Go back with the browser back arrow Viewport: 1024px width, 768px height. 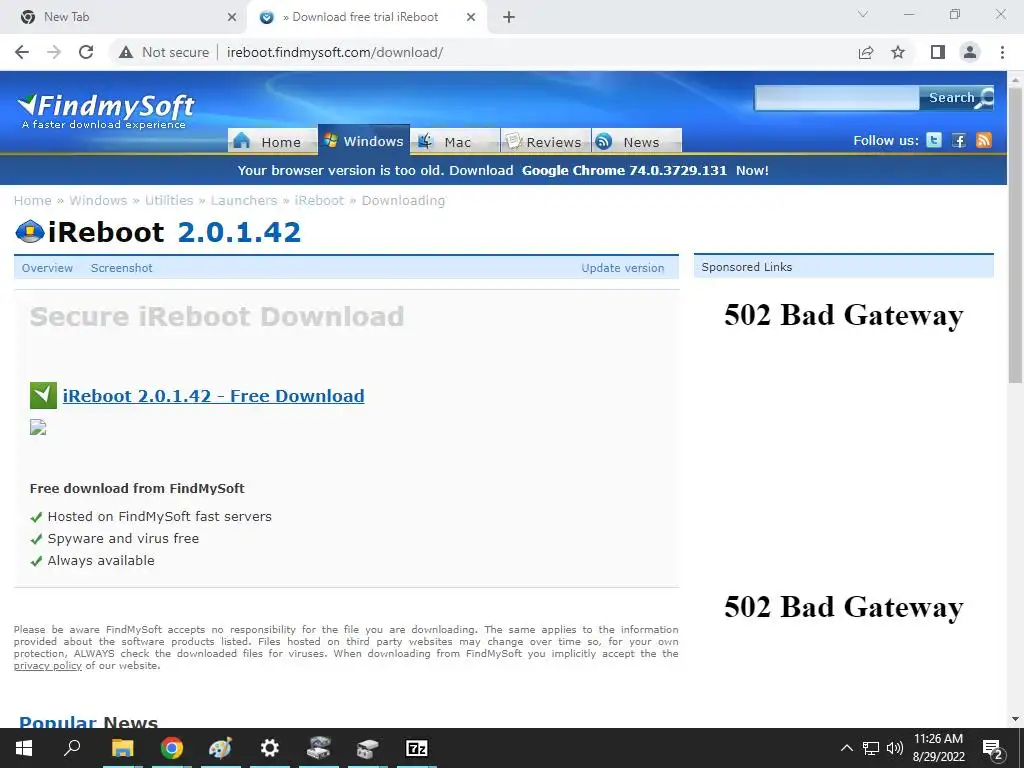(x=22, y=52)
